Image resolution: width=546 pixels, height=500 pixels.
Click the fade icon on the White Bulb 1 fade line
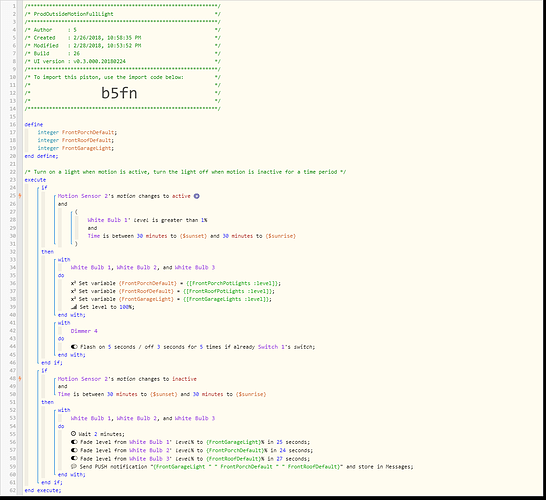coord(74,442)
